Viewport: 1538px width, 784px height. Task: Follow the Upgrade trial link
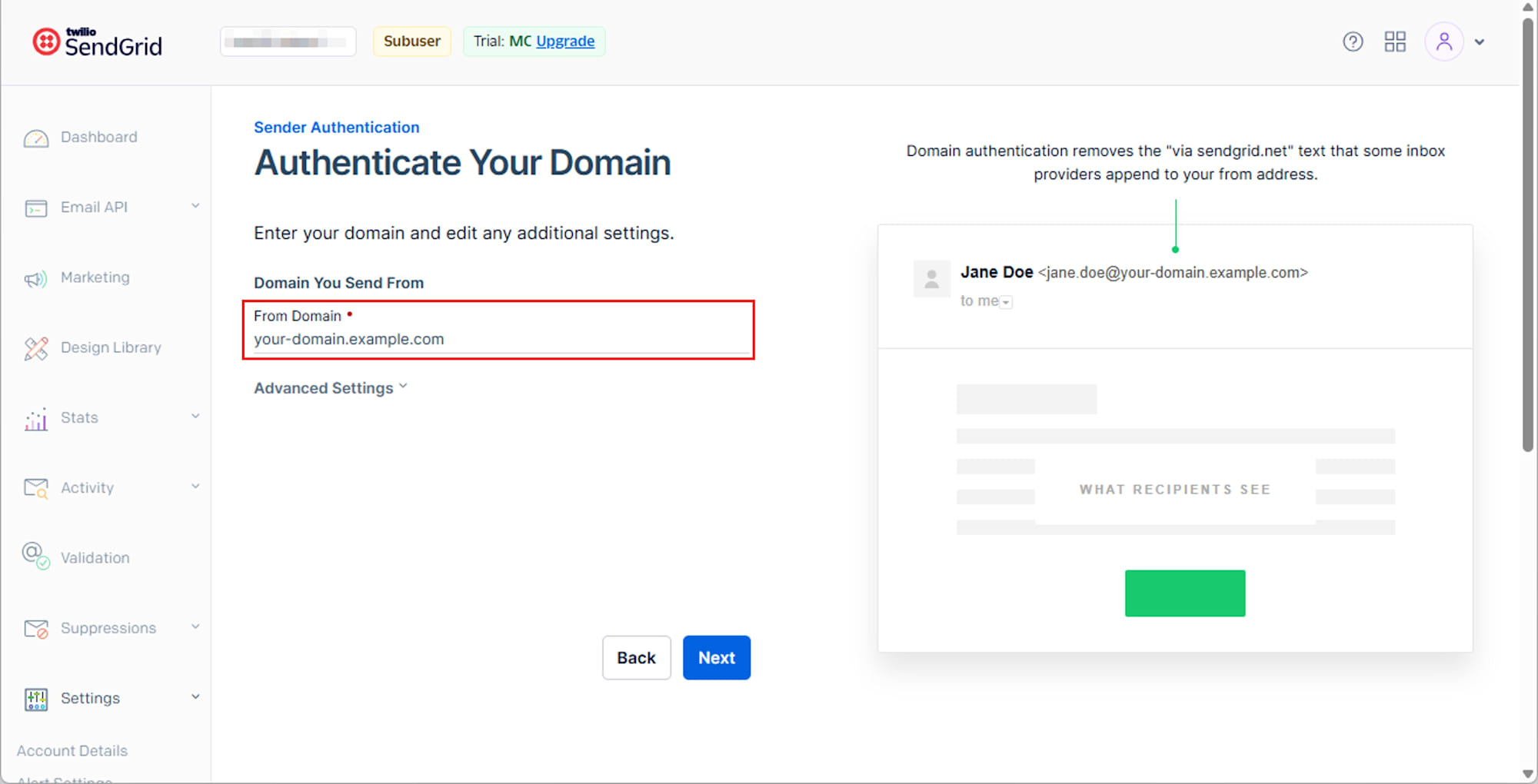coord(565,41)
